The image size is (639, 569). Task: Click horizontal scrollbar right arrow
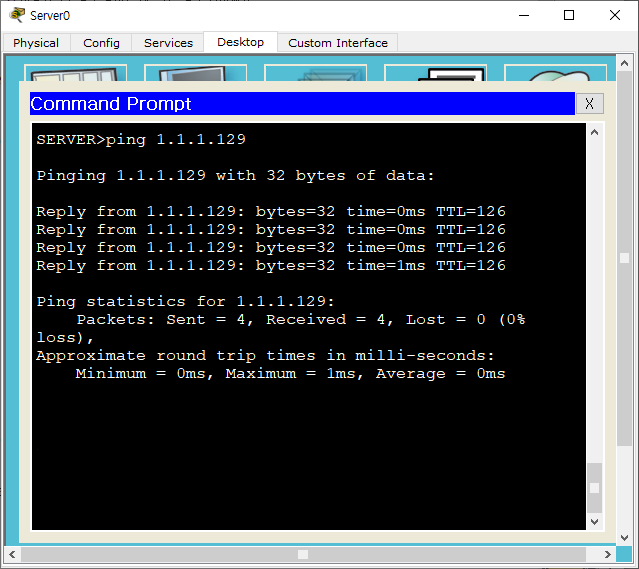[x=608, y=554]
